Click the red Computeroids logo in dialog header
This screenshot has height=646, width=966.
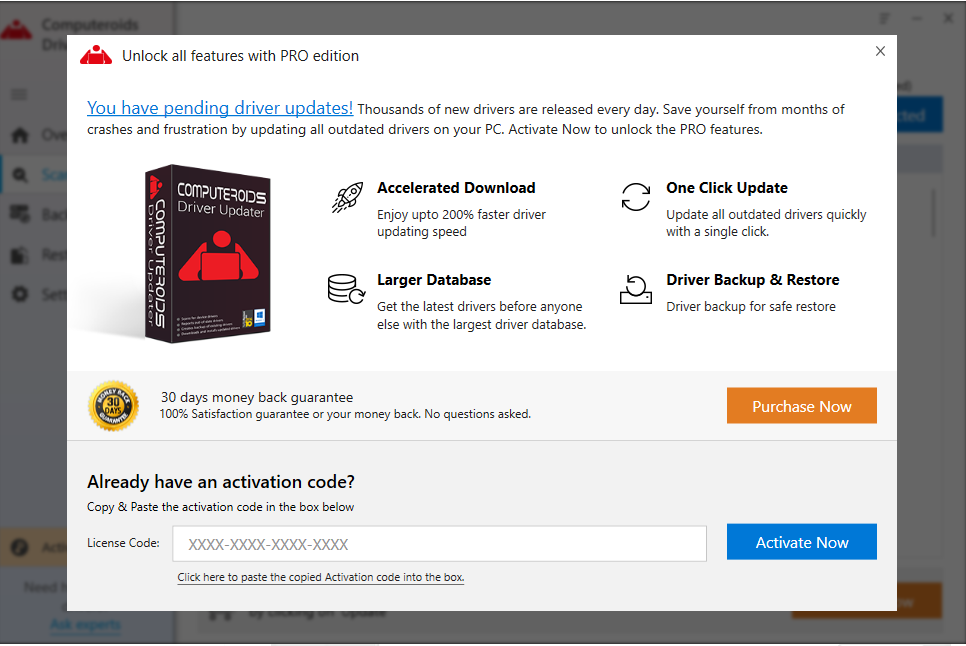point(96,55)
